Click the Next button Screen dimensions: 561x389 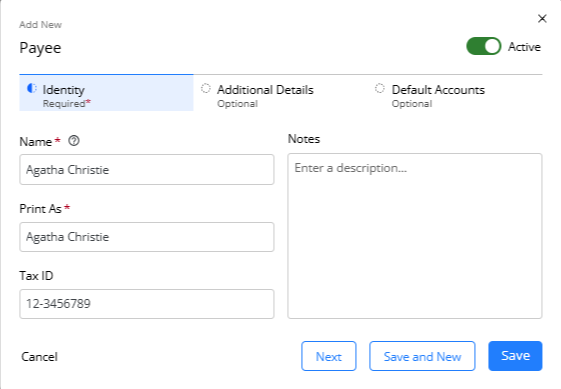(329, 356)
